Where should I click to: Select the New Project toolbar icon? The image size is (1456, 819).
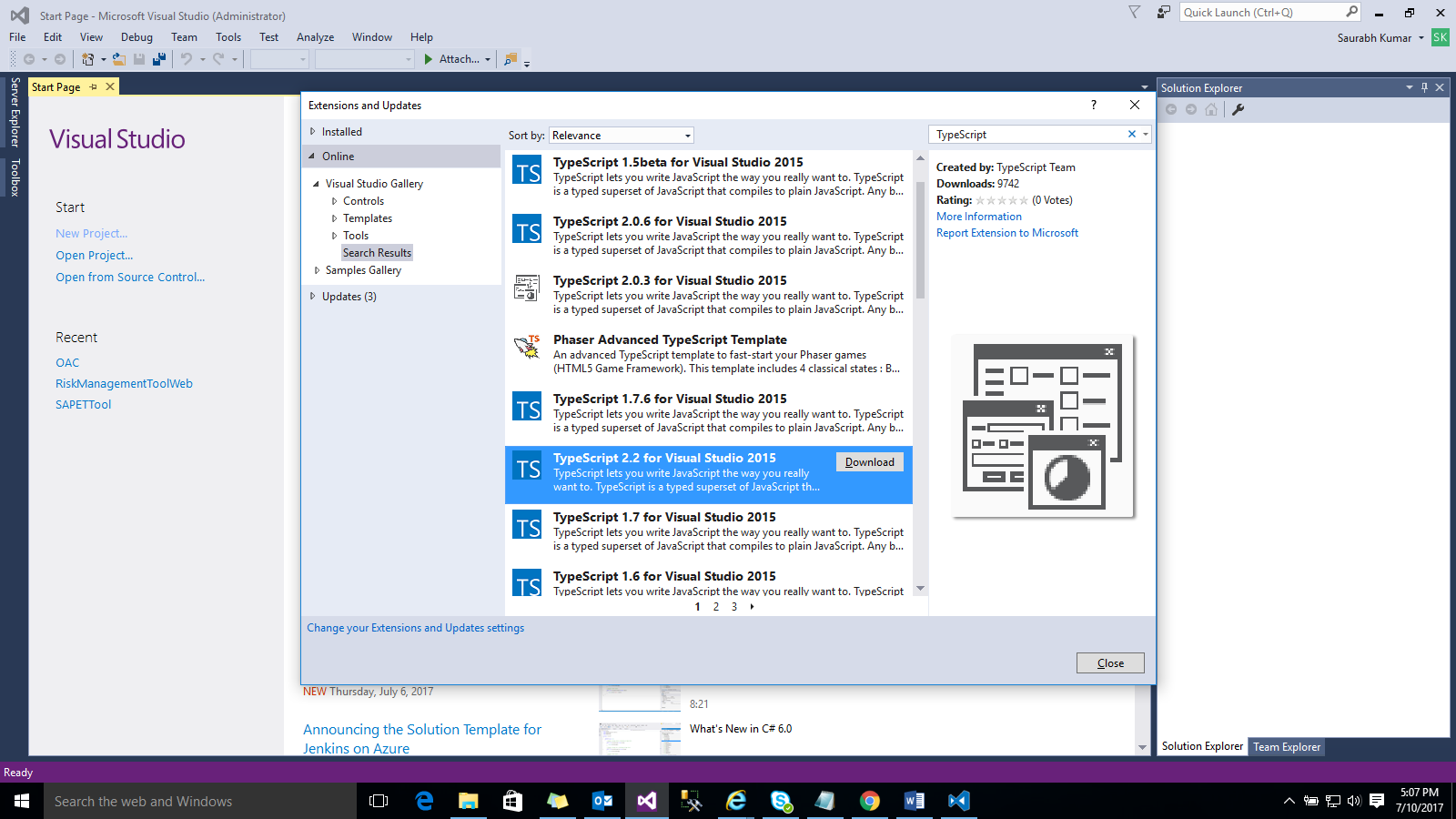(88, 58)
